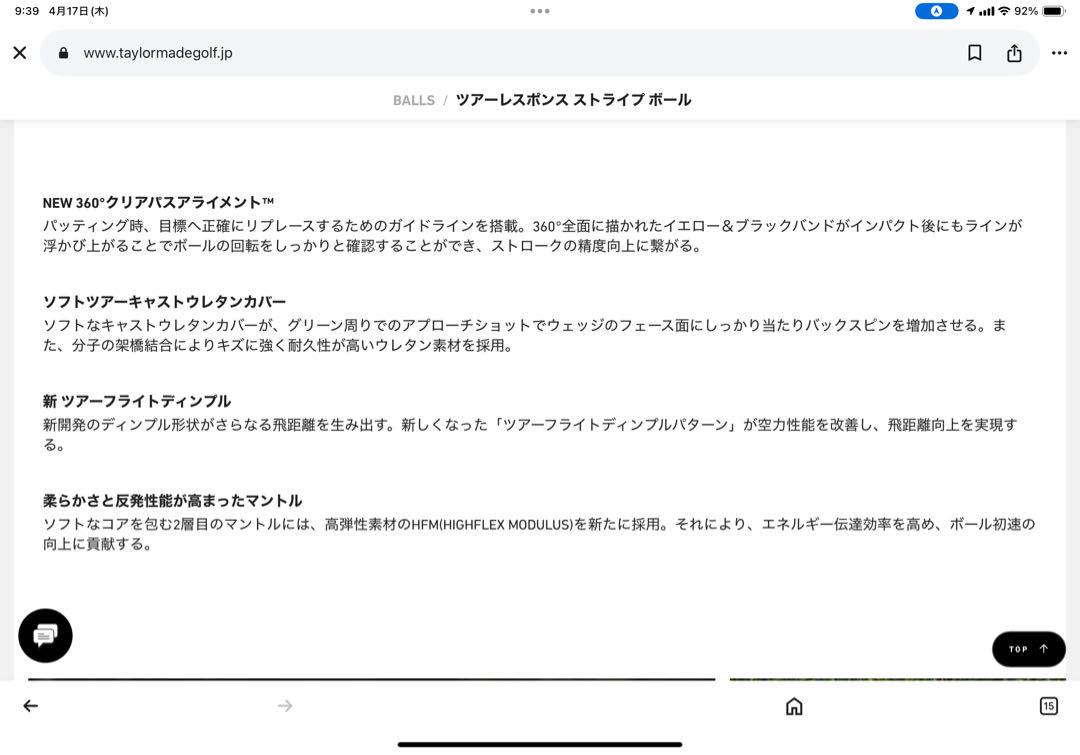Open the browser three-dot more menu
This screenshot has height=755, width=1080.
pyautogui.click(x=1059, y=53)
